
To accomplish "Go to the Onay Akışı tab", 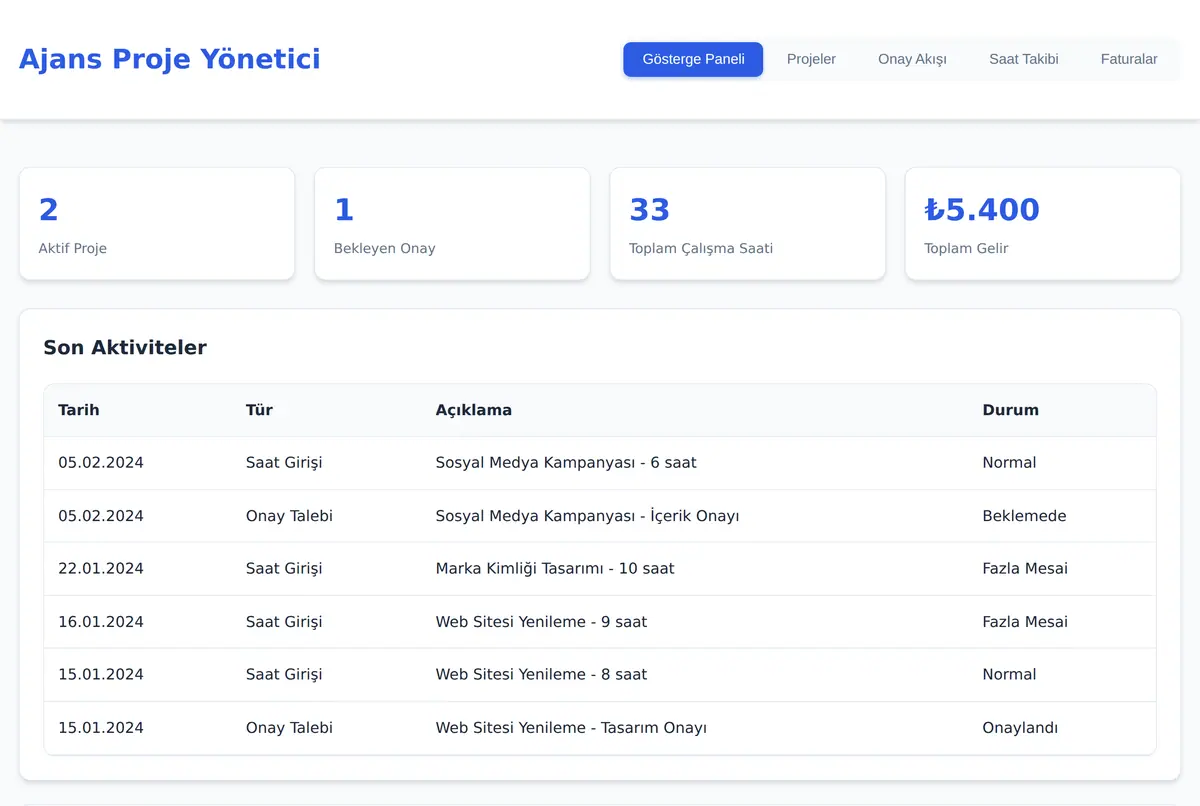I will [912, 59].
